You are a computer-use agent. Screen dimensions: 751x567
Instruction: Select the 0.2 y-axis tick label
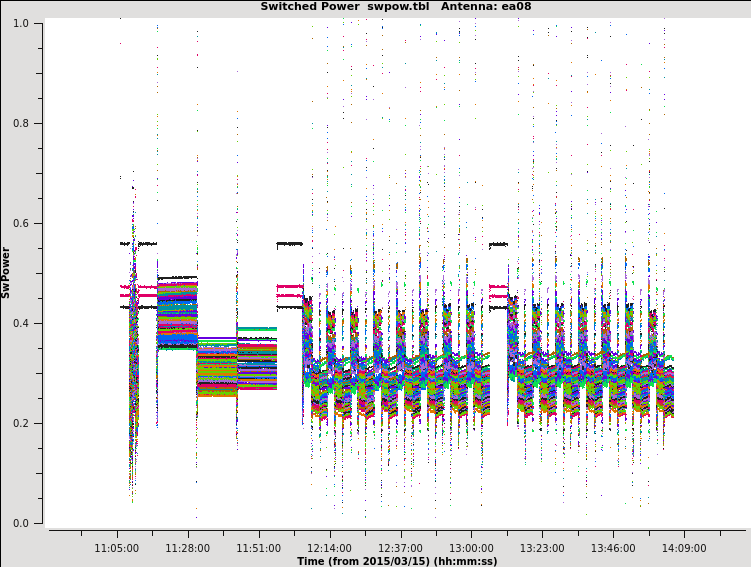20,423
